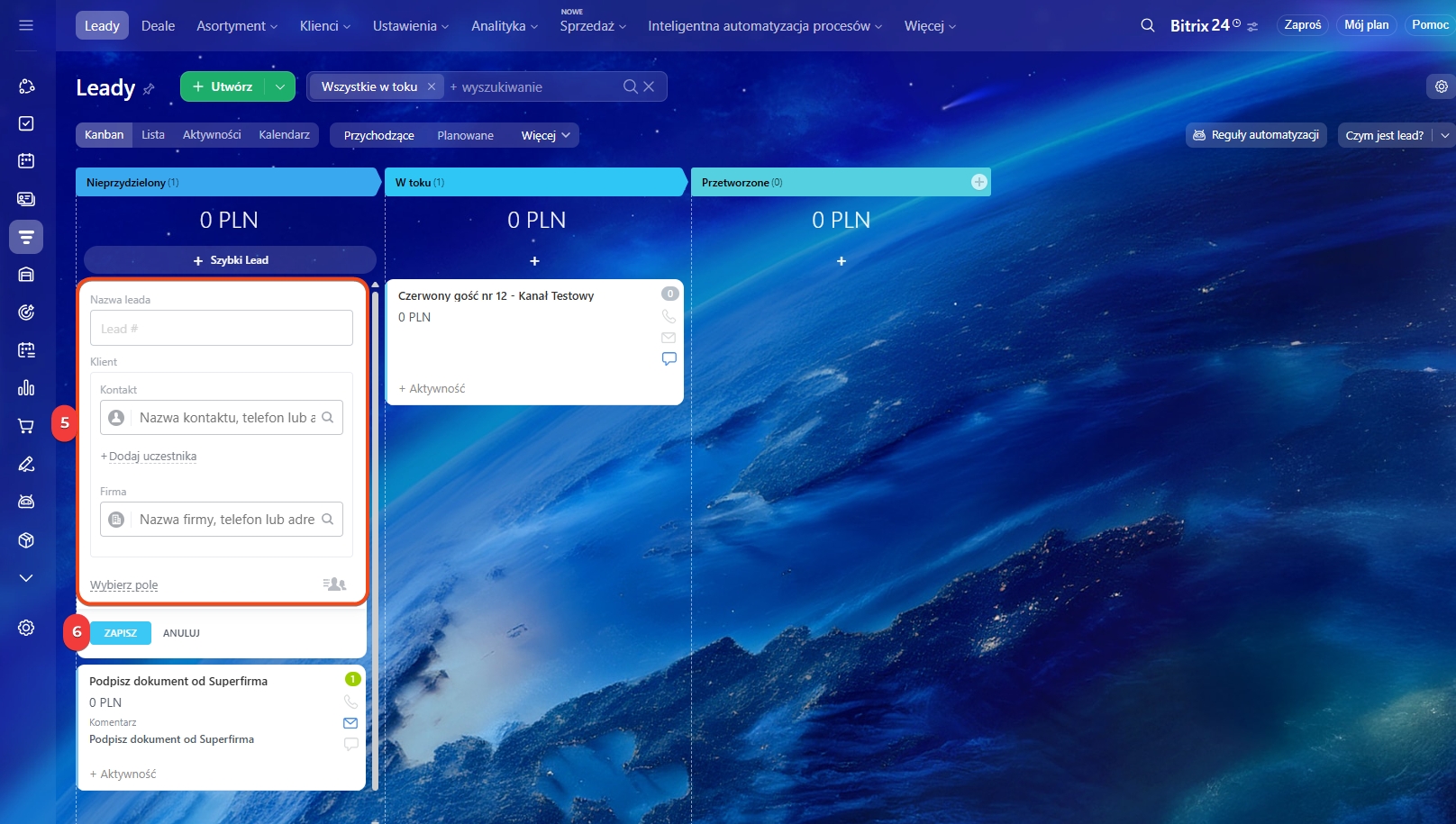
Task: Click the Nazwa leada input field
Action: pos(222,329)
